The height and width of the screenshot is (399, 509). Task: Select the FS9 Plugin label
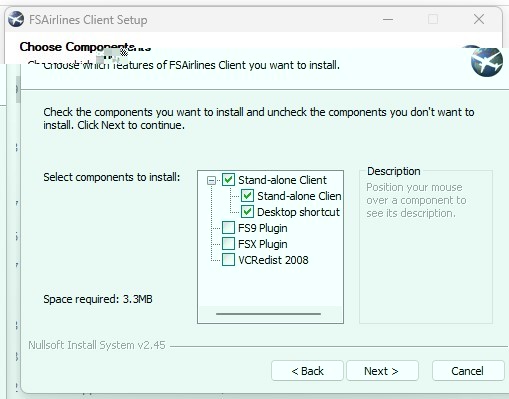263,228
